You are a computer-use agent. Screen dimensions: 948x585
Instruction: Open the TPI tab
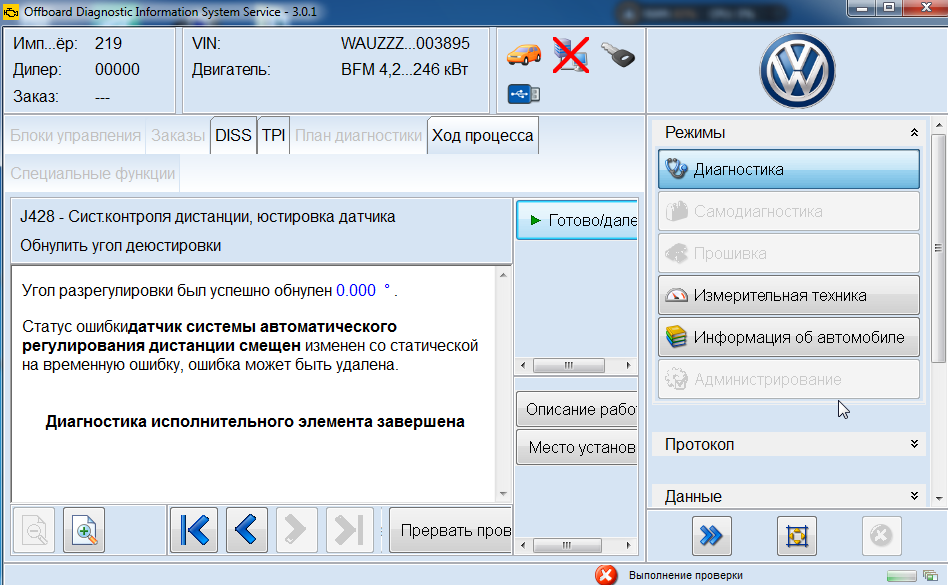click(x=273, y=136)
